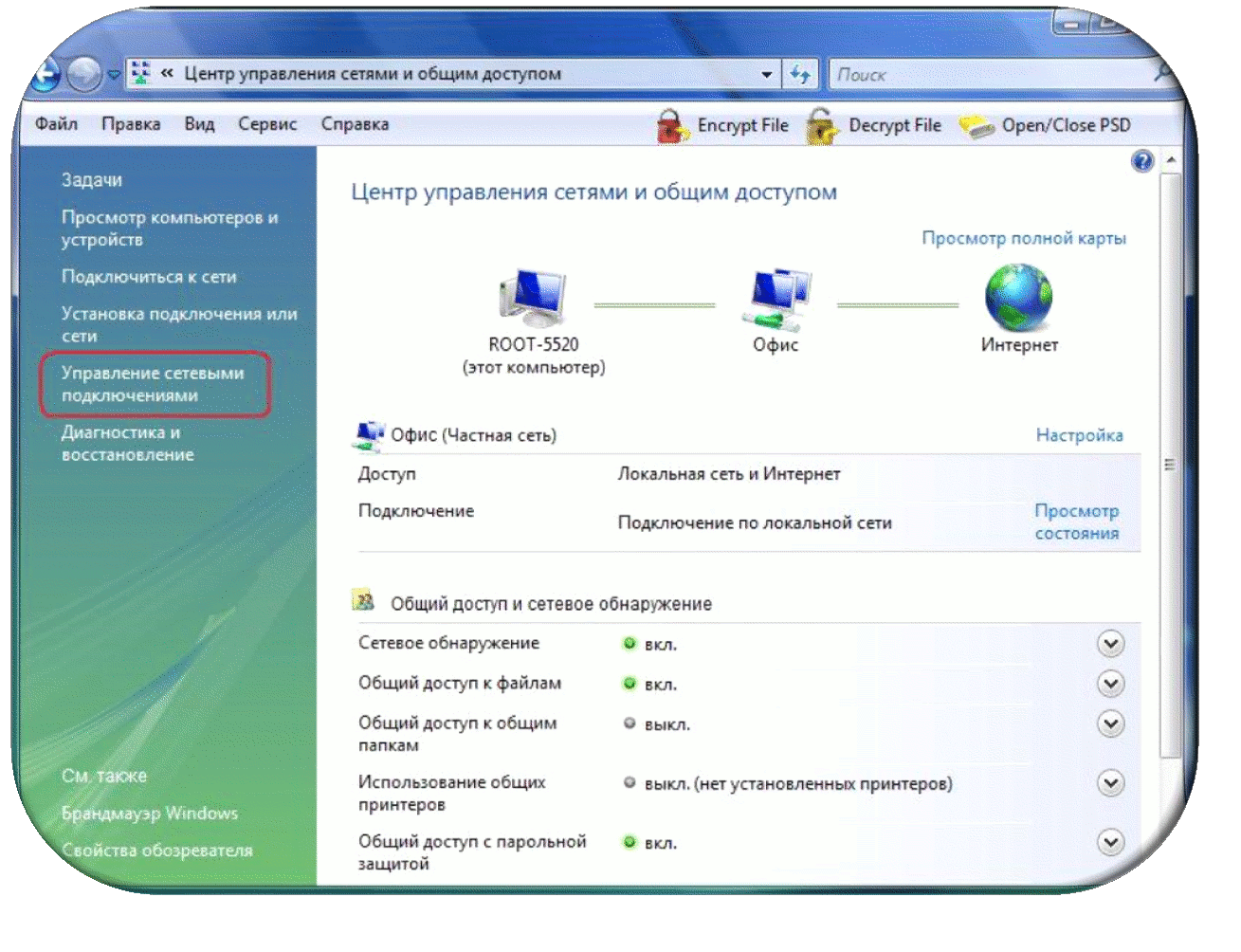This screenshot has width=1241, height=952.
Task: Click the Encrypt File padlock icon
Action: (671, 125)
